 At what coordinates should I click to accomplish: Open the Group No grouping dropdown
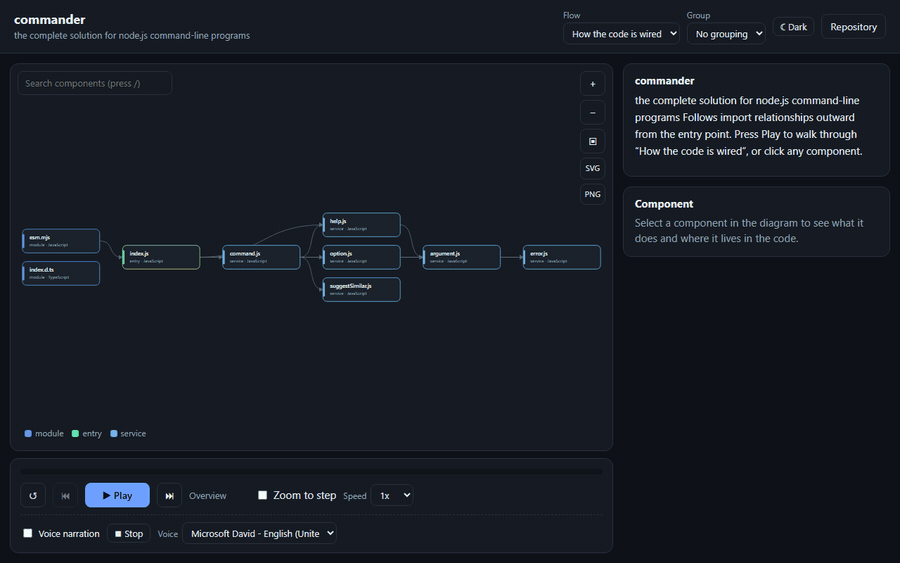pyautogui.click(x=726, y=34)
